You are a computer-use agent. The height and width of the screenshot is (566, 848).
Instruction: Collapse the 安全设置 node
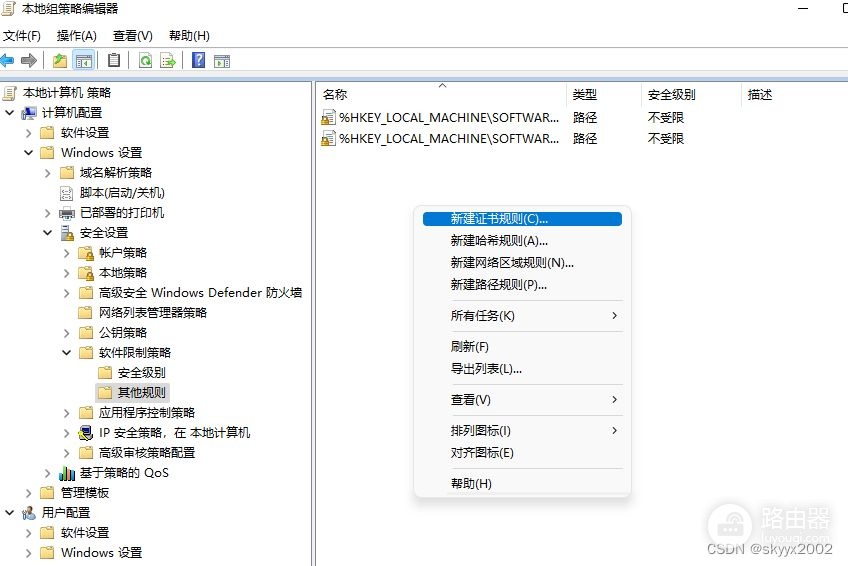pyautogui.click(x=48, y=232)
